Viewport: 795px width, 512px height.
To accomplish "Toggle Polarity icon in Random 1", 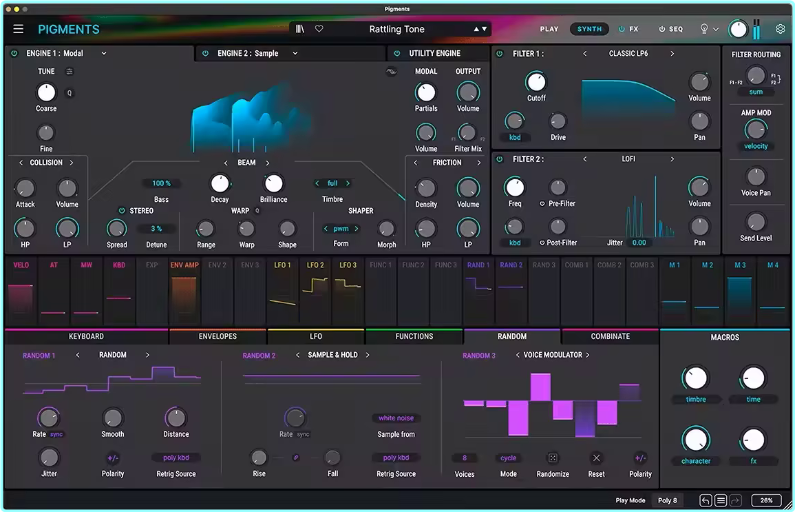I will click(113, 458).
